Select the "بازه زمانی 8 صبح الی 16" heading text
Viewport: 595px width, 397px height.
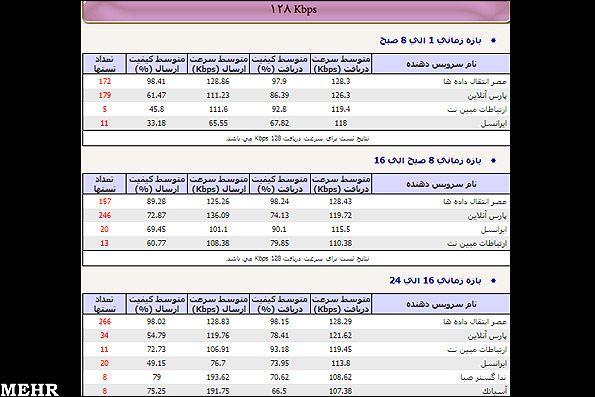pyautogui.click(x=428, y=161)
